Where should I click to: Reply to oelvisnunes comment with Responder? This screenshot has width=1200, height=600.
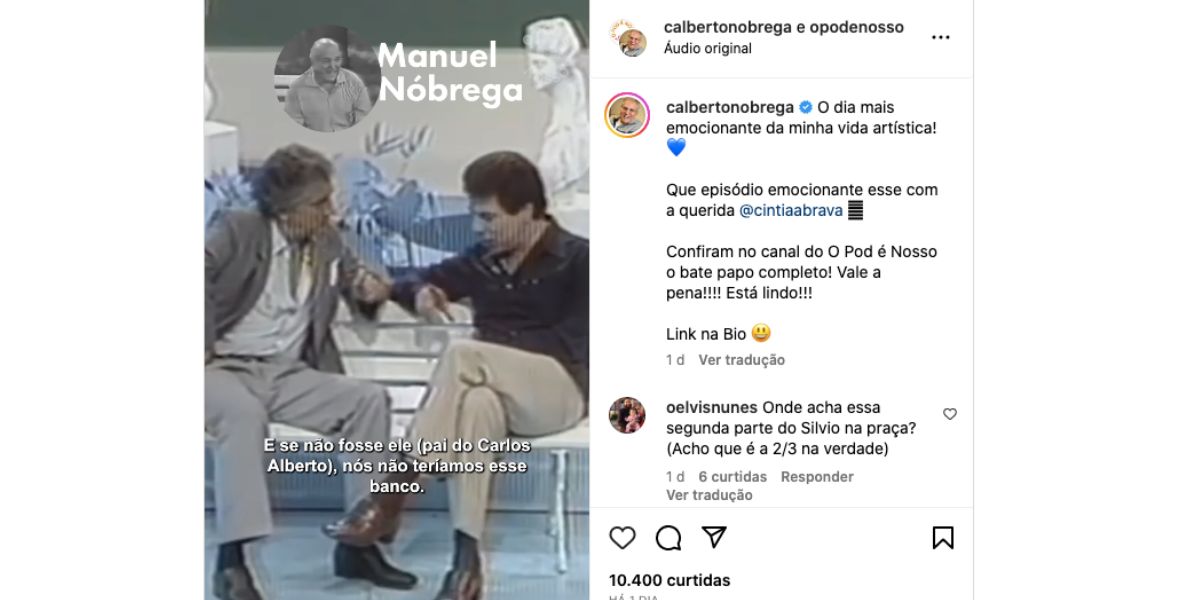click(x=817, y=477)
